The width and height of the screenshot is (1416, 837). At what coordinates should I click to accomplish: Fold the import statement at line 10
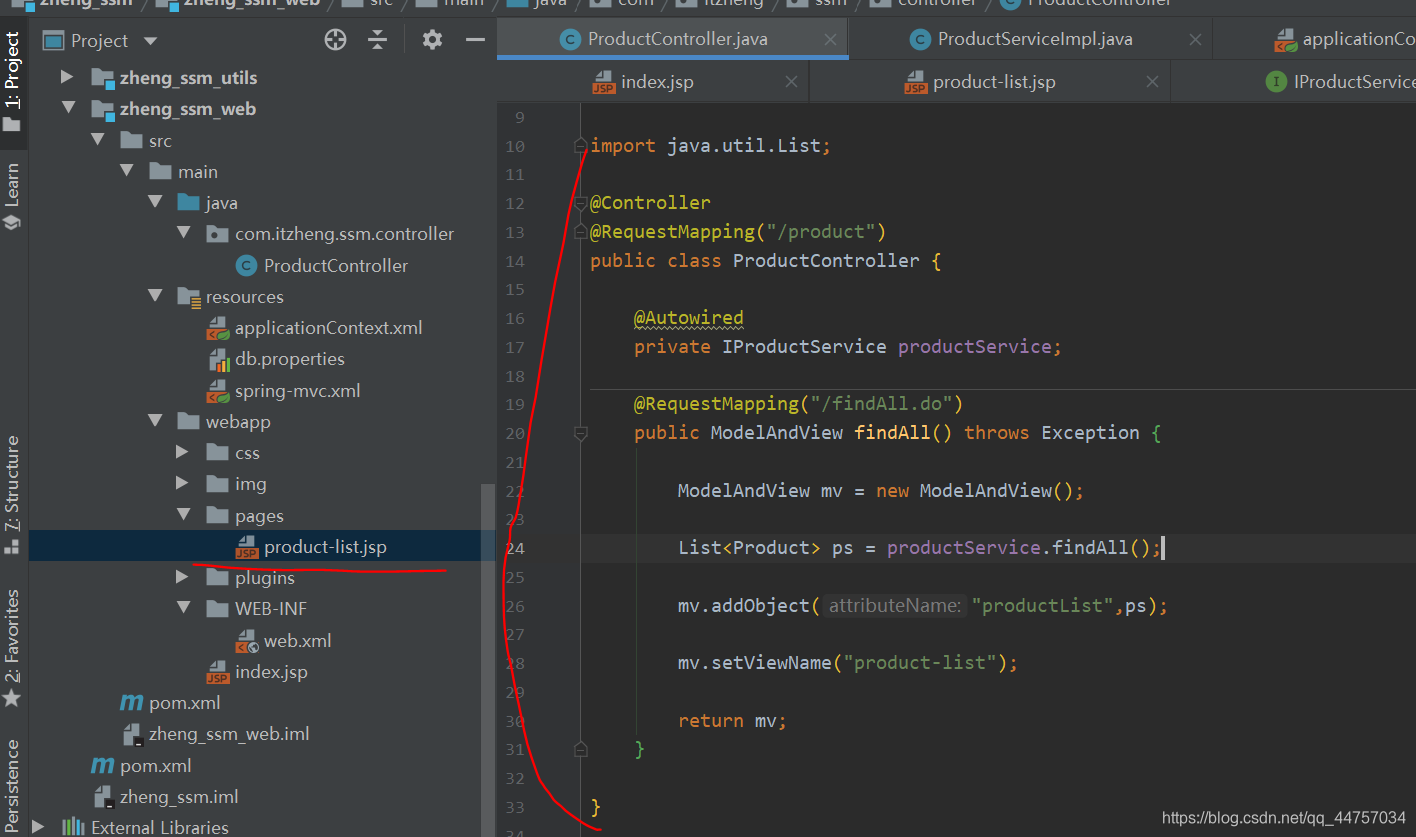tap(581, 146)
